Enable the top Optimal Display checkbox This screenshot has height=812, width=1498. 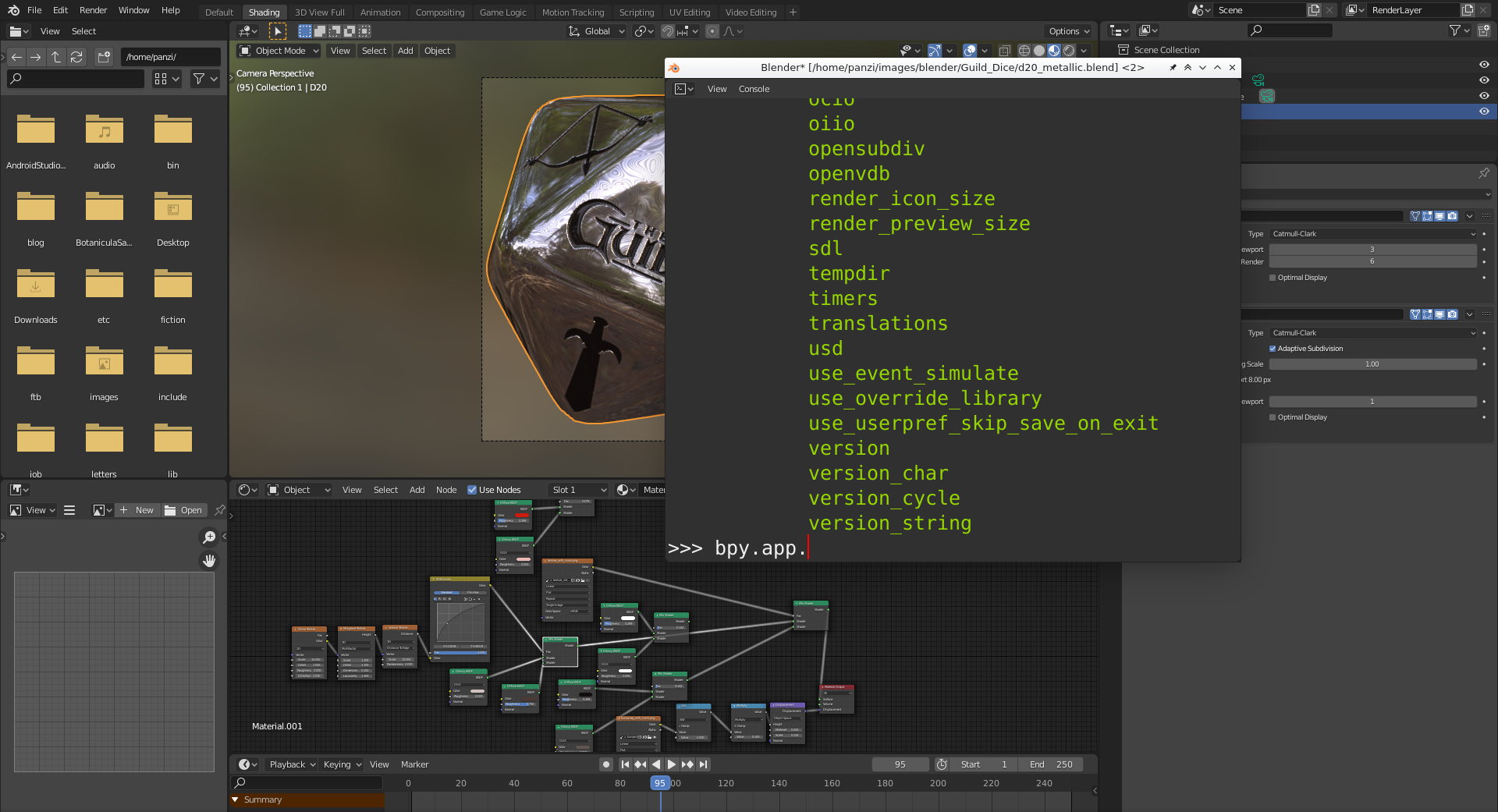click(1273, 278)
